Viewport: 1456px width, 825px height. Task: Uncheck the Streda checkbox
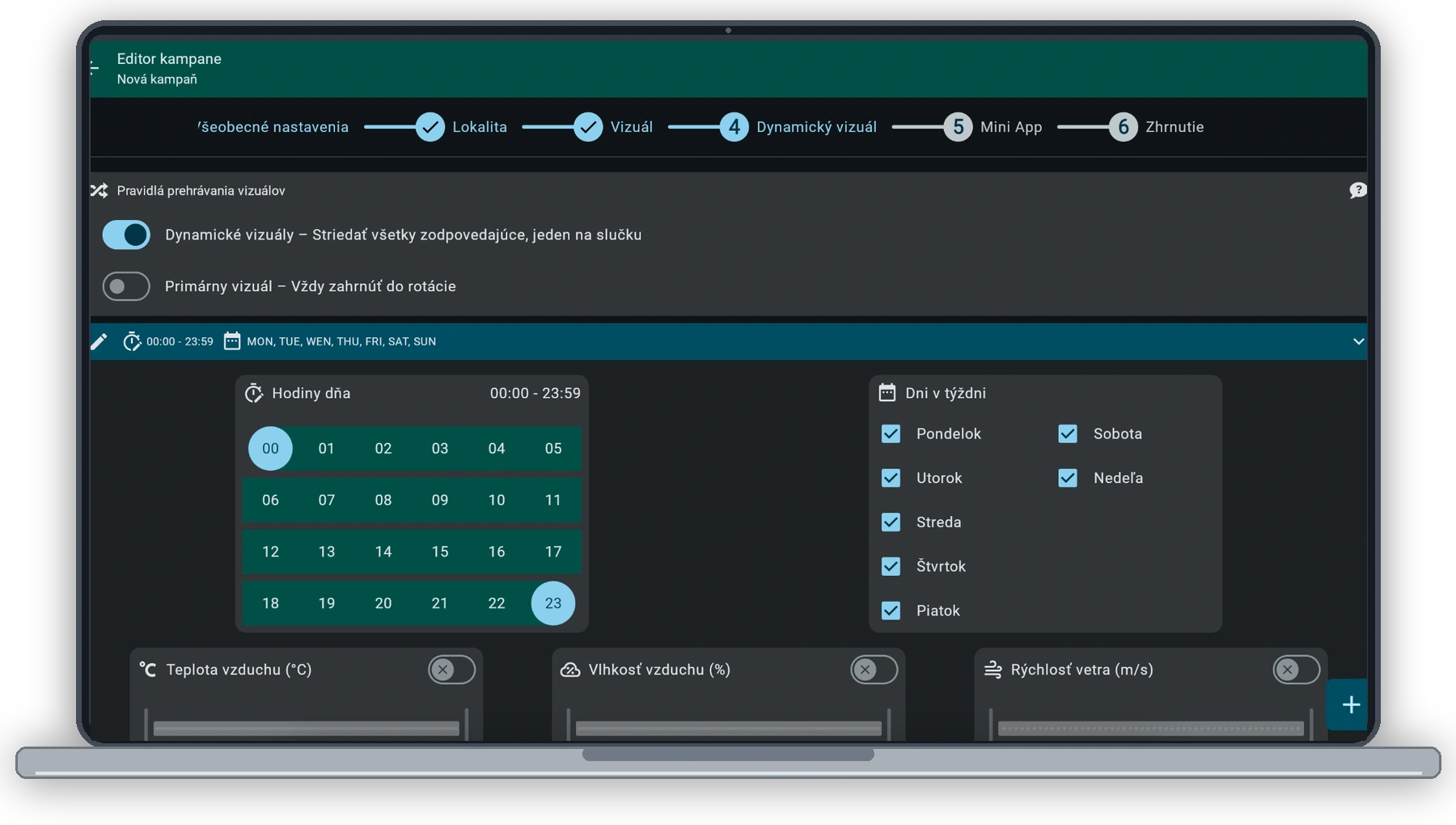click(891, 522)
